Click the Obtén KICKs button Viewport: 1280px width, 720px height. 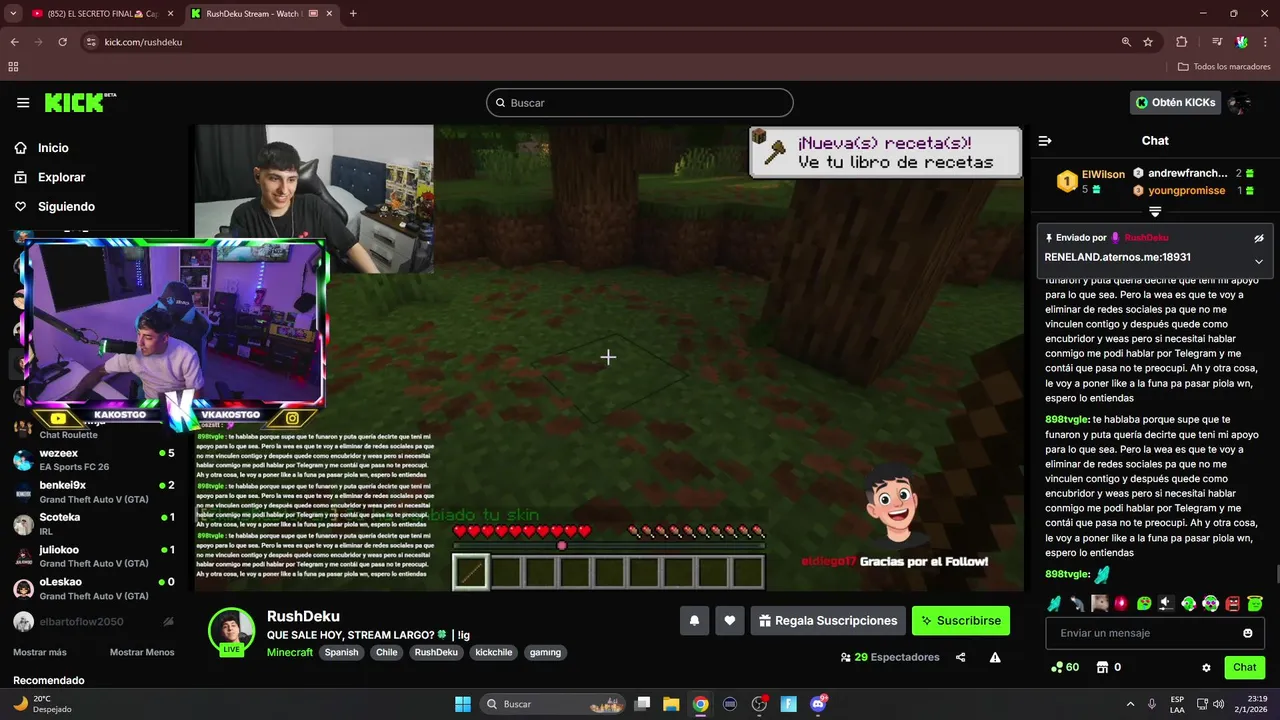coord(1176,102)
